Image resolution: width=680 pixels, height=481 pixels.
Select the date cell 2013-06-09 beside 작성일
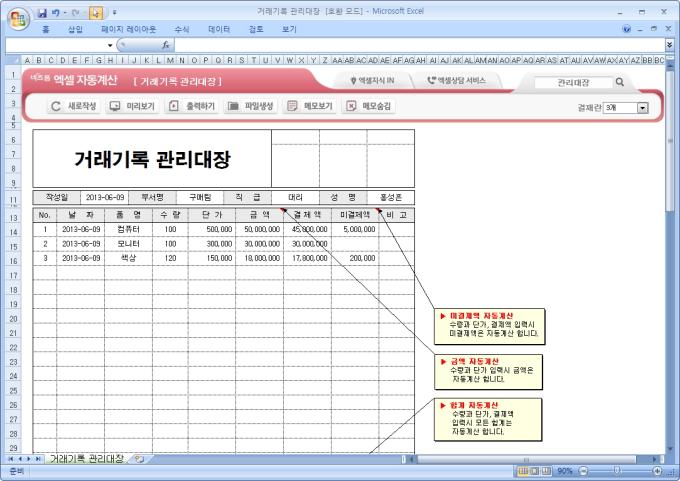click(105, 198)
